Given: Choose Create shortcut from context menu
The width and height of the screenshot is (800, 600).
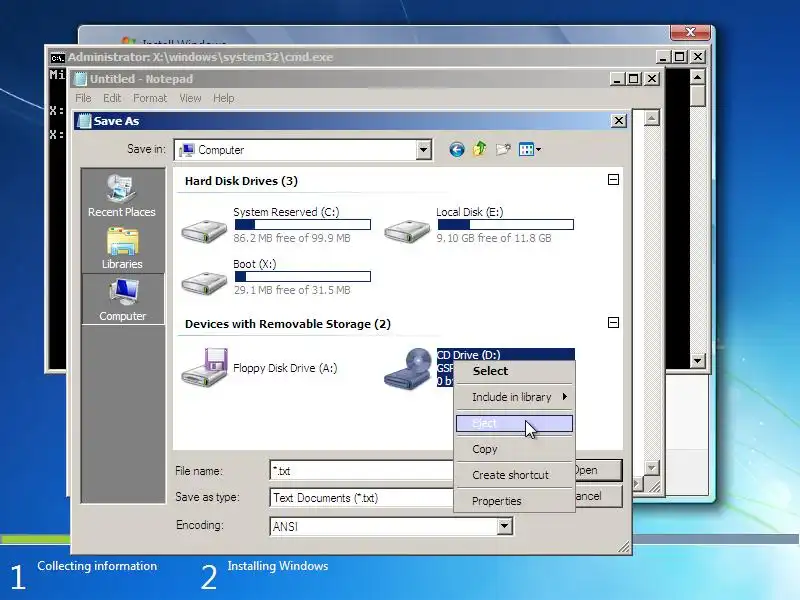Looking at the screenshot, I should click(514, 475).
